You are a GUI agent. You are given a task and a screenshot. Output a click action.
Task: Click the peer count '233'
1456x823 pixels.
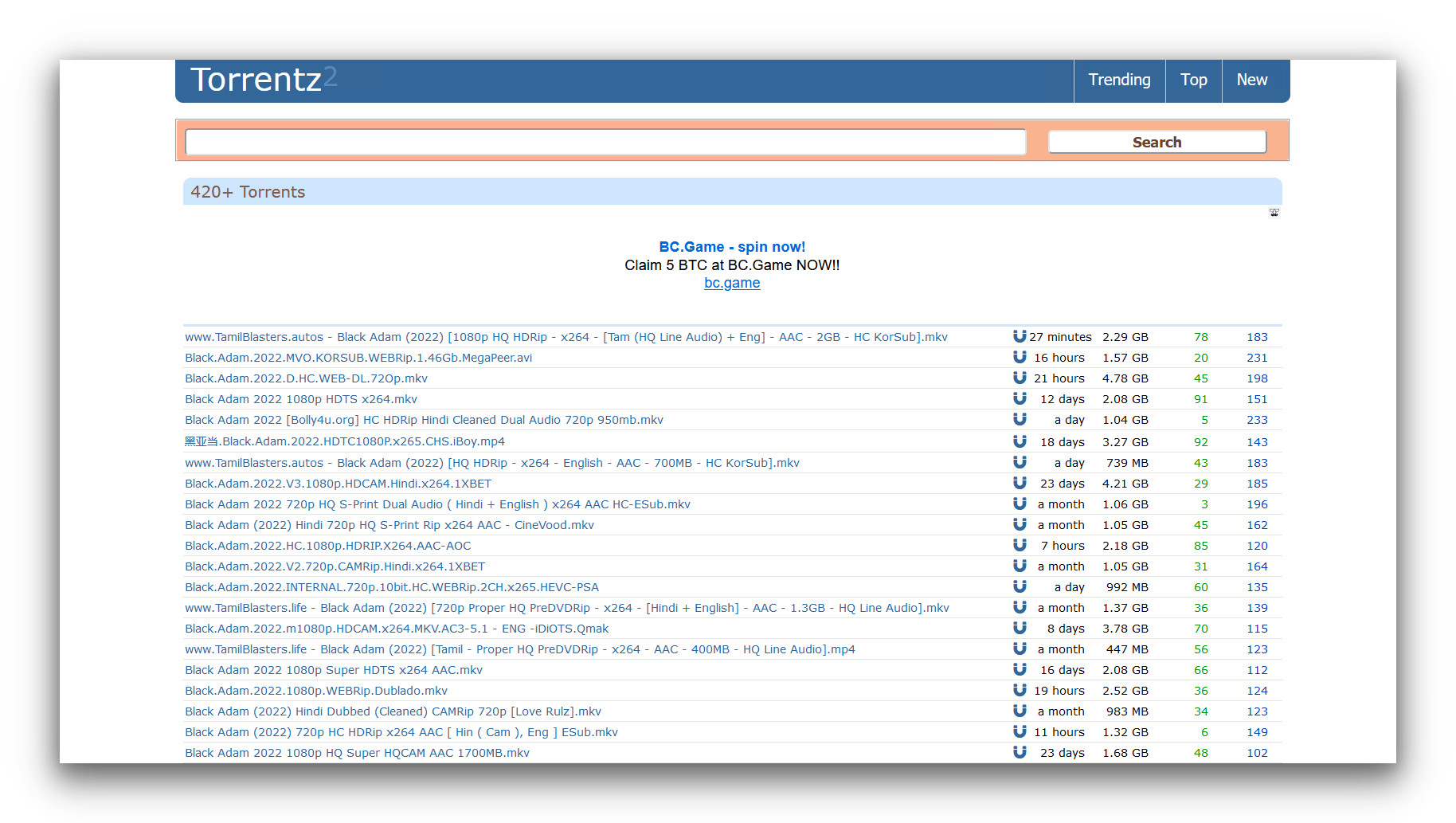point(1257,420)
